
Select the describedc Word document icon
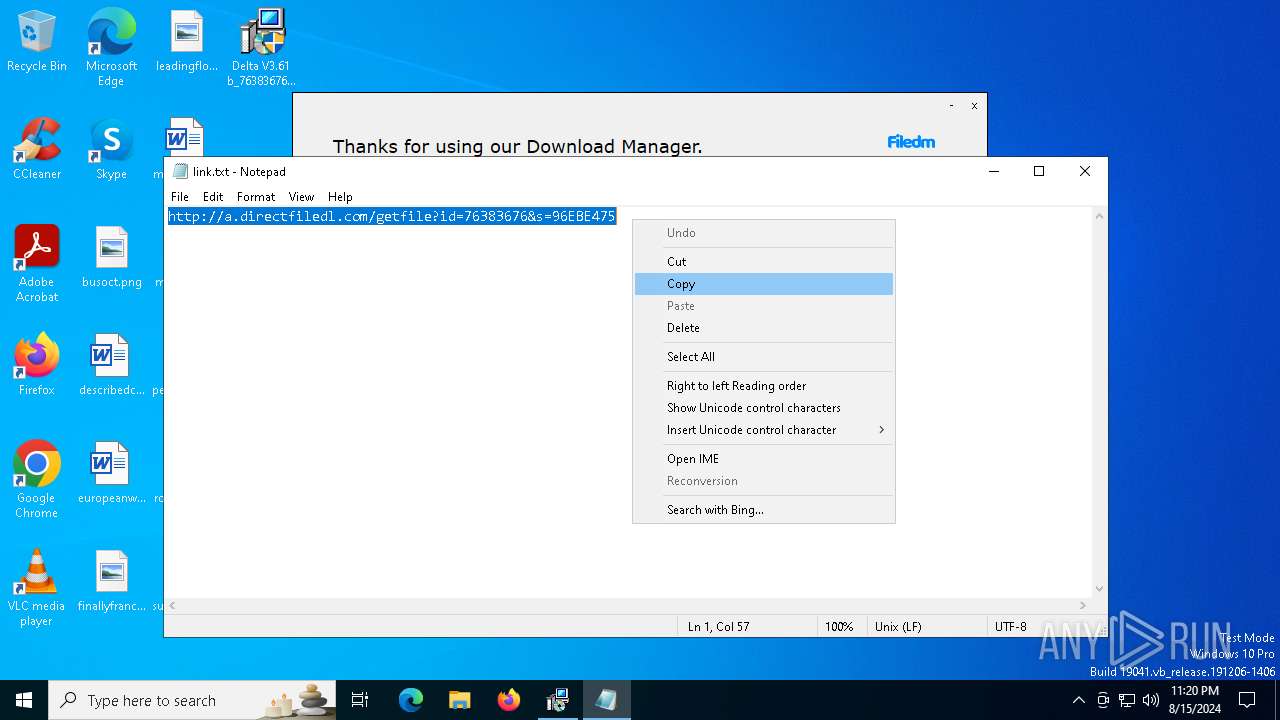pos(111,365)
